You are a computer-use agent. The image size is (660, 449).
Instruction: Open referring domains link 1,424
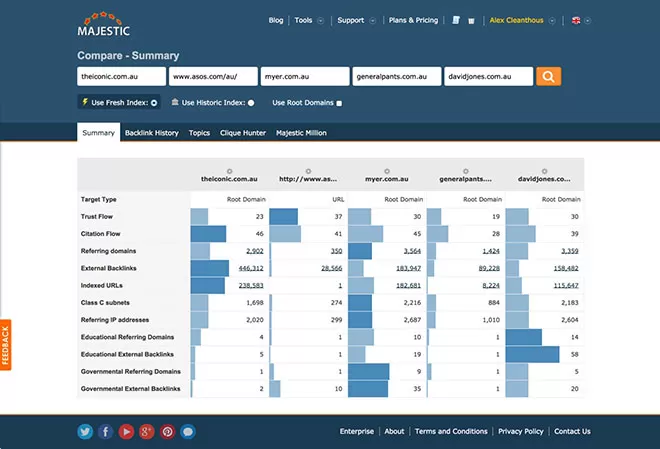pos(491,251)
